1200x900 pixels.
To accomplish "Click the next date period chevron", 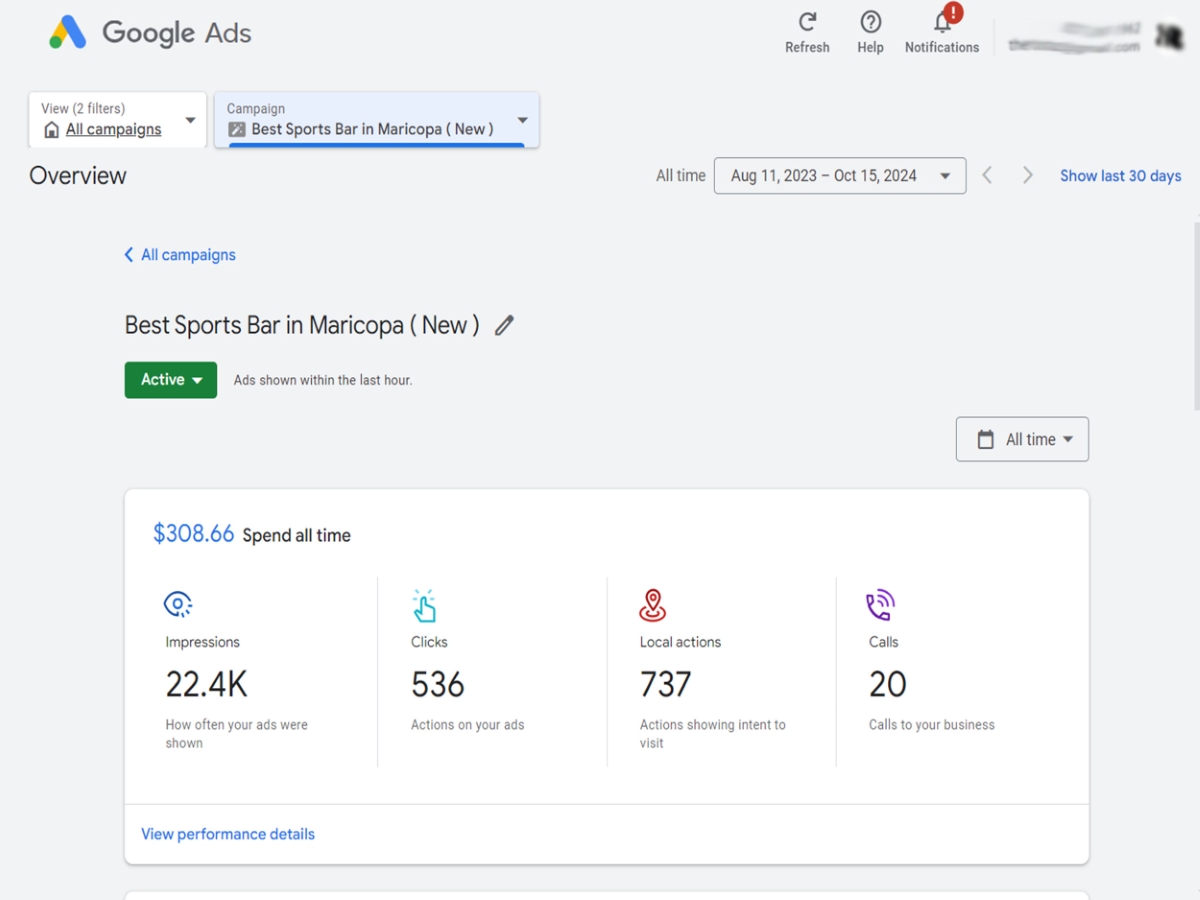I will (1028, 175).
